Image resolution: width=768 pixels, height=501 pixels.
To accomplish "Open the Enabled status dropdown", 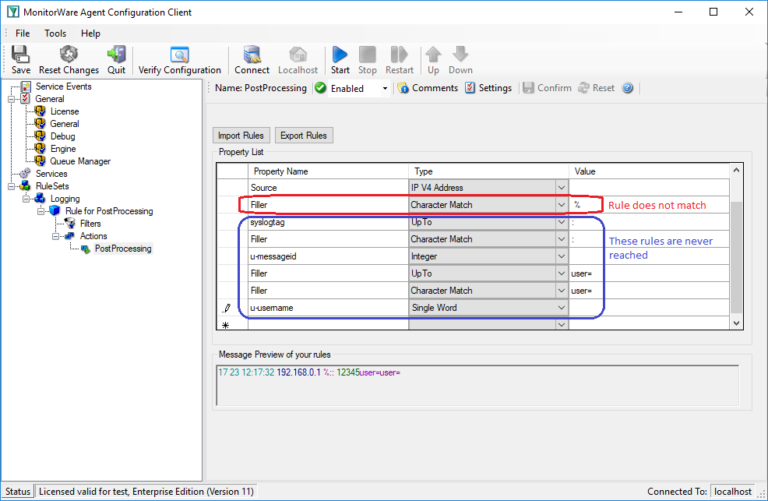I will point(385,88).
